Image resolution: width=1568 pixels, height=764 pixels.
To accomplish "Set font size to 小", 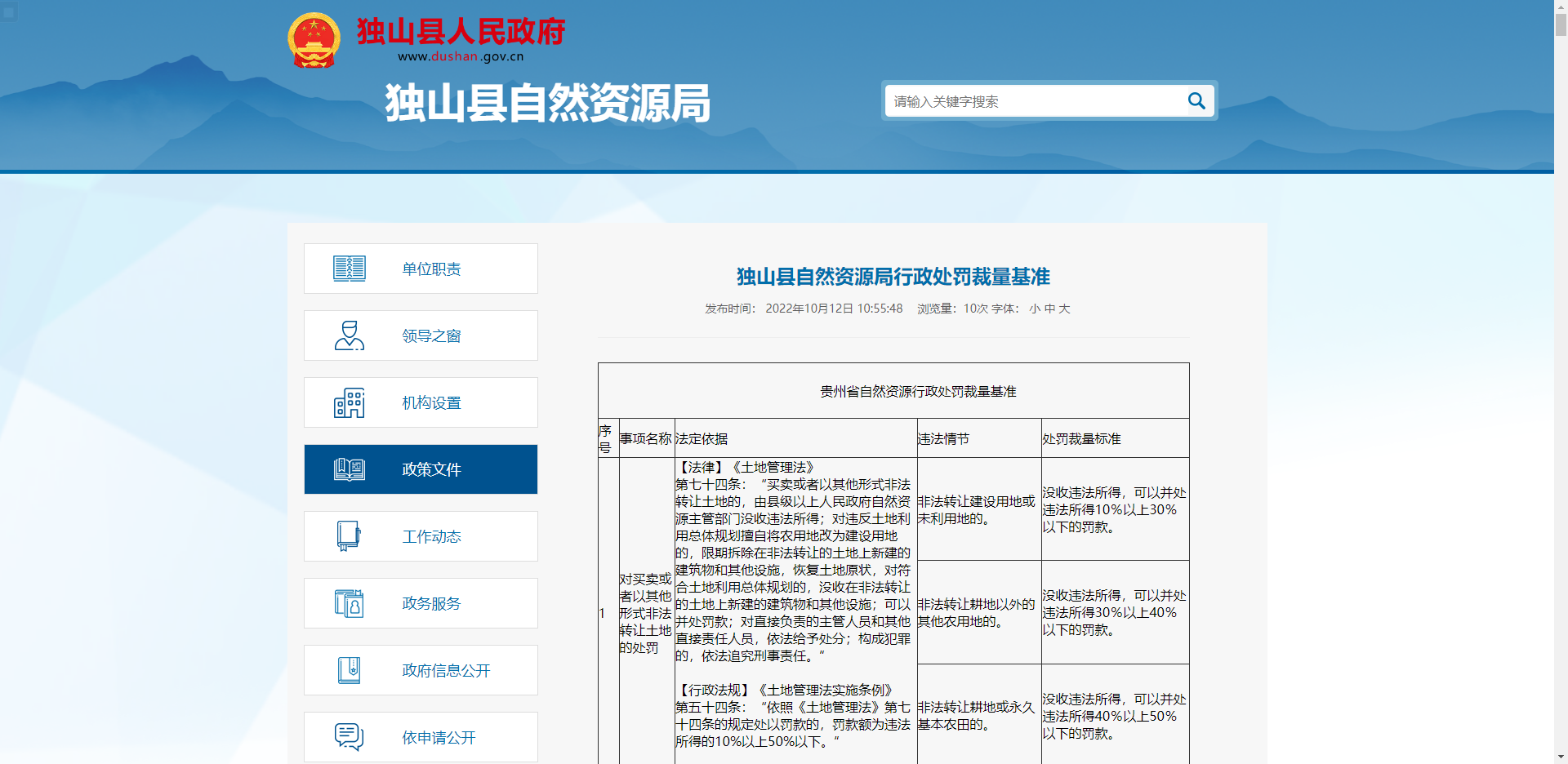I will [1035, 309].
